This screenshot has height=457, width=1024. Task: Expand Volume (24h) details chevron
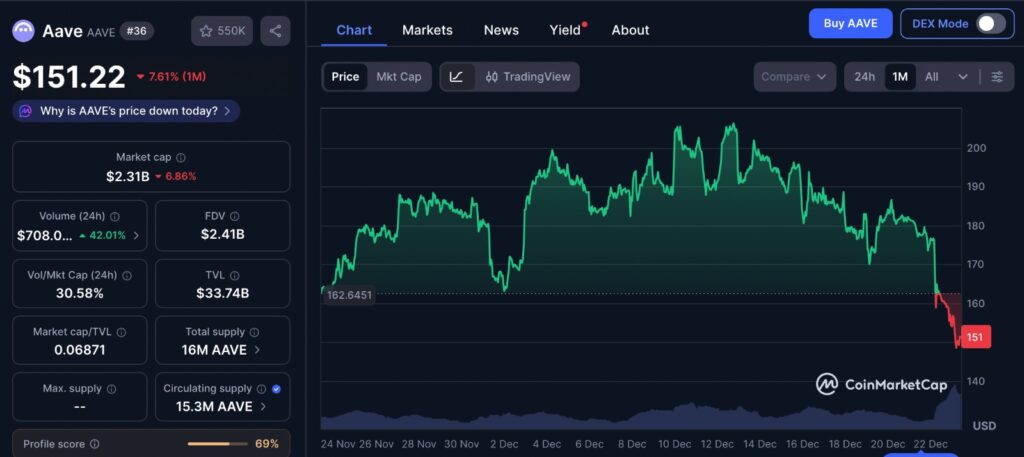(136, 236)
